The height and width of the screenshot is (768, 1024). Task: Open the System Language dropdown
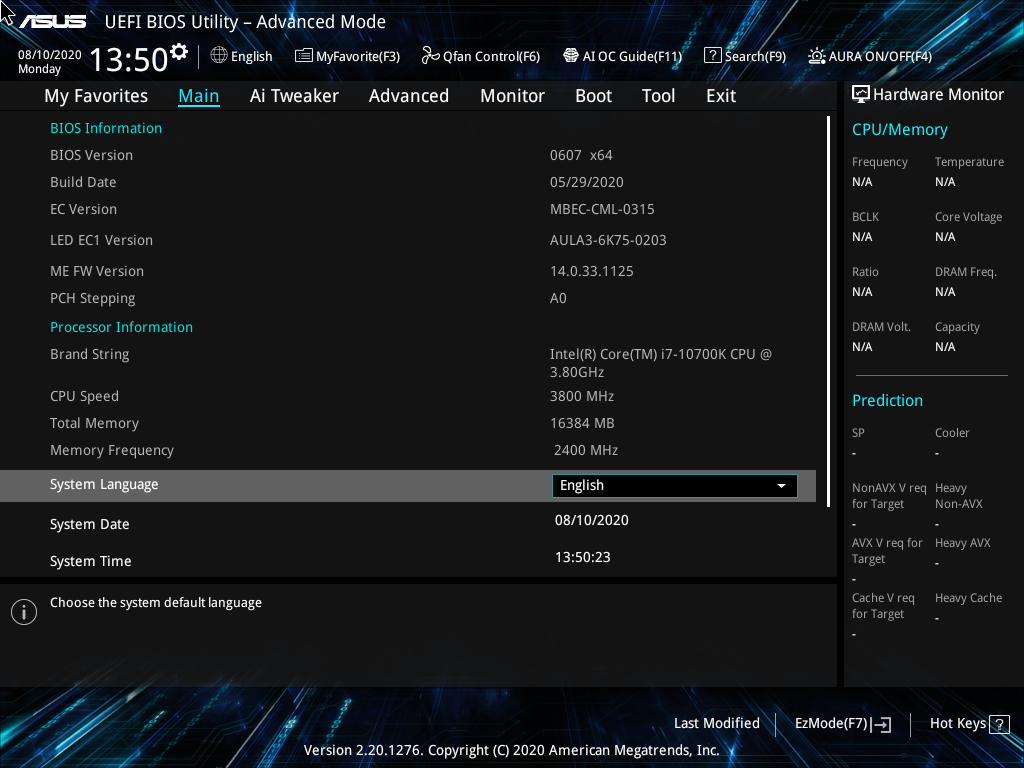(673, 485)
